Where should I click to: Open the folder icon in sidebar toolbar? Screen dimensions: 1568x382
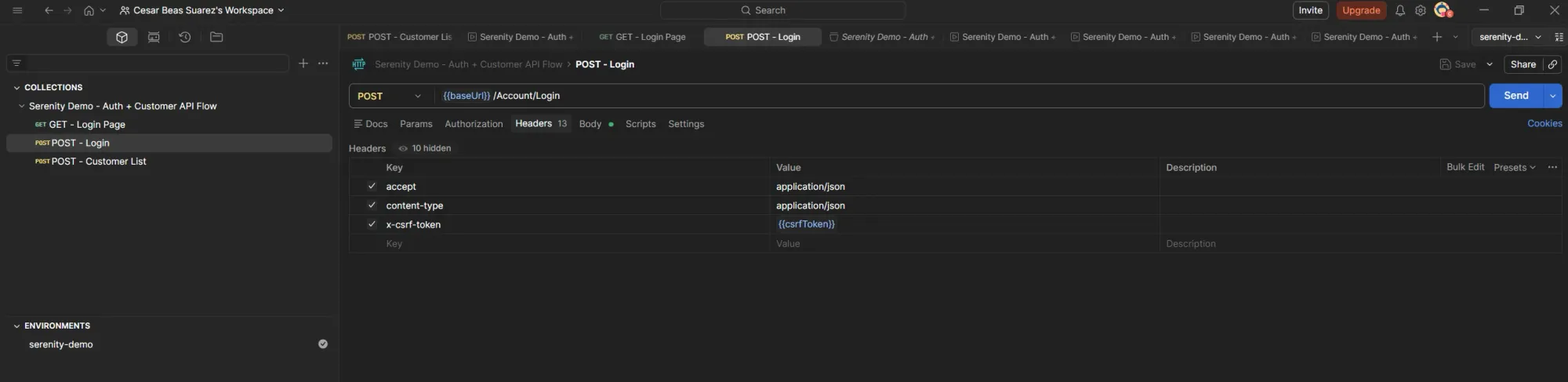[x=216, y=37]
